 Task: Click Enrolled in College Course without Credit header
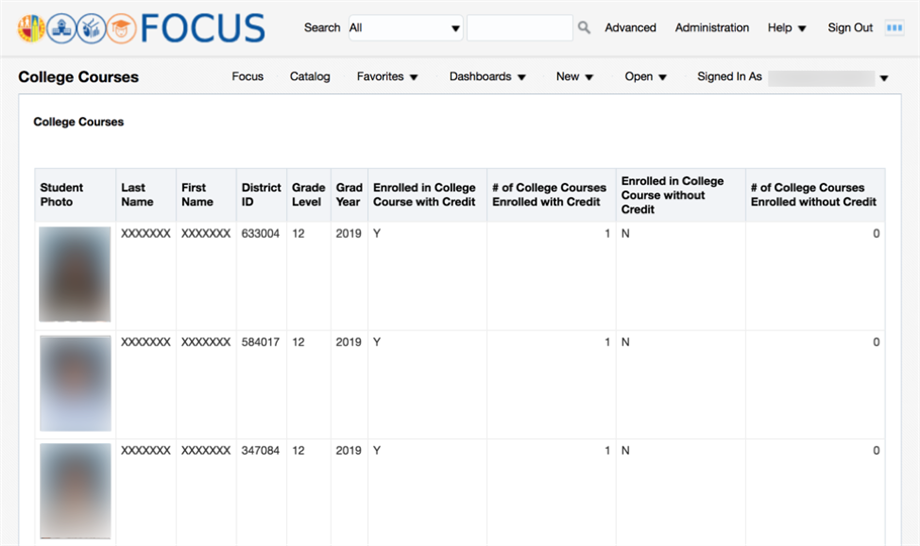(x=681, y=195)
